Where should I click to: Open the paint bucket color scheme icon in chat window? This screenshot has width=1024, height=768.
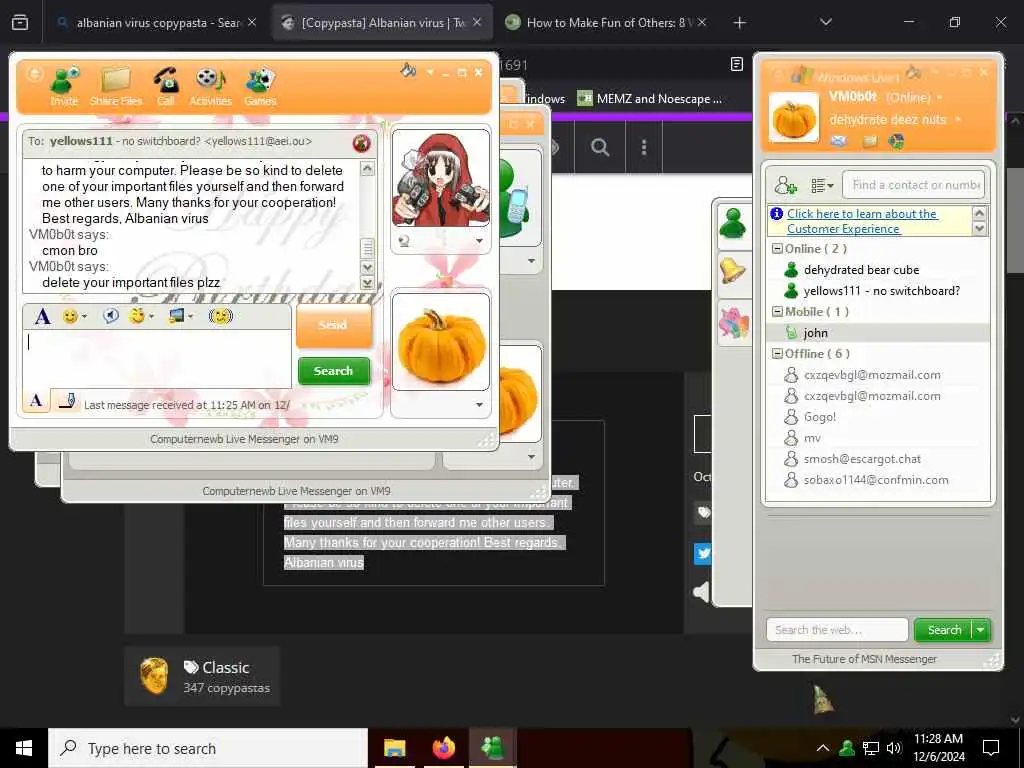tap(408, 70)
